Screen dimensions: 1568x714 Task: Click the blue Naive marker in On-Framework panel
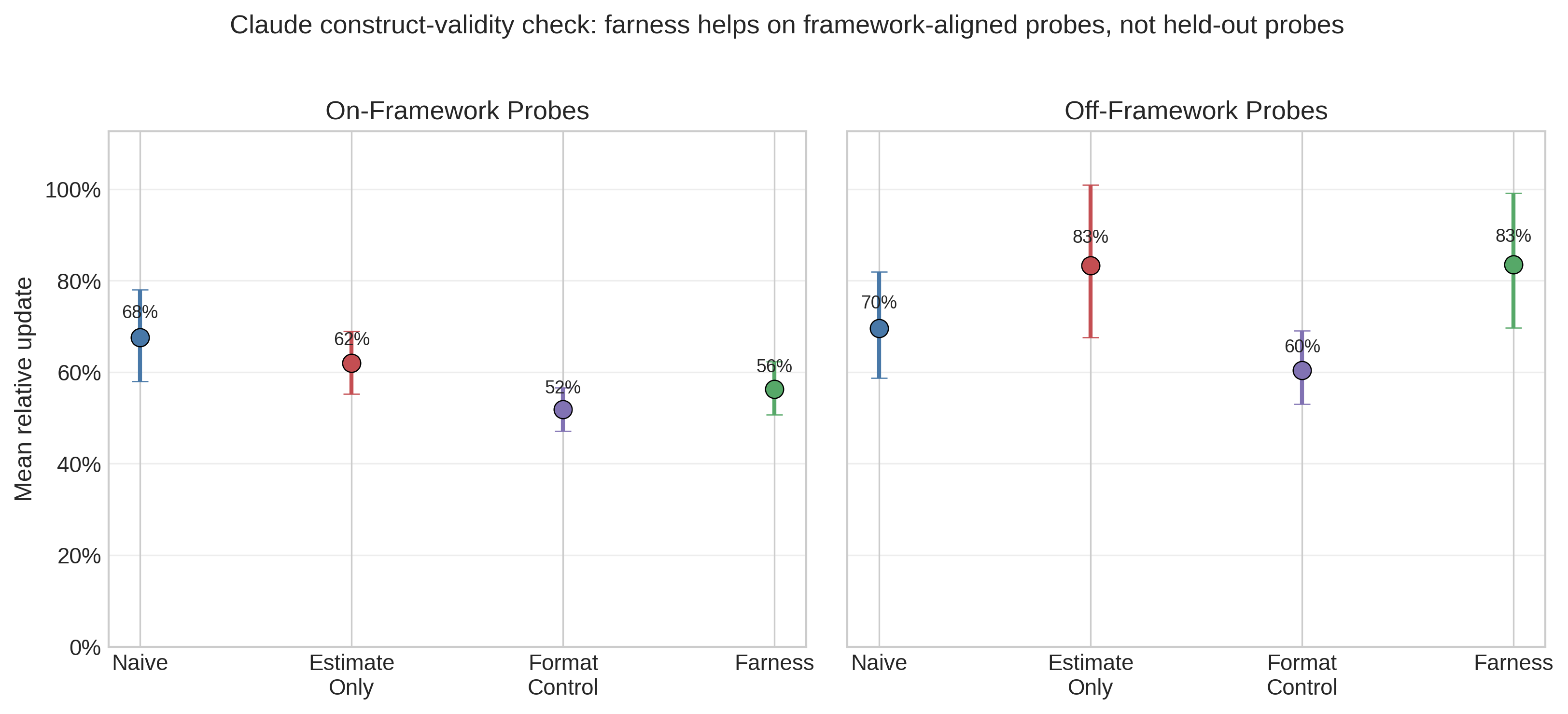click(x=140, y=338)
